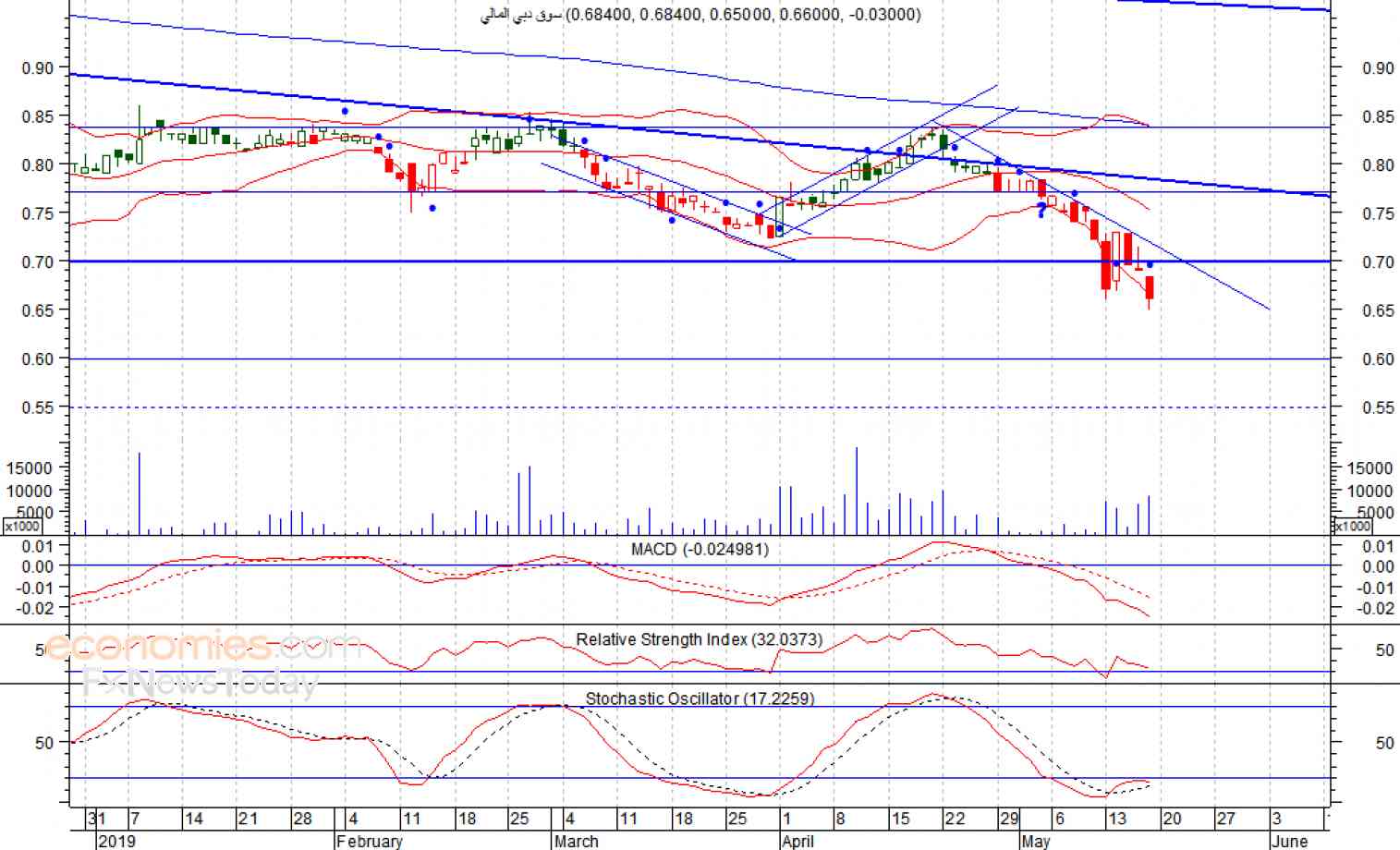The width and height of the screenshot is (1400, 850).
Task: Select the April month label
Action: click(797, 841)
